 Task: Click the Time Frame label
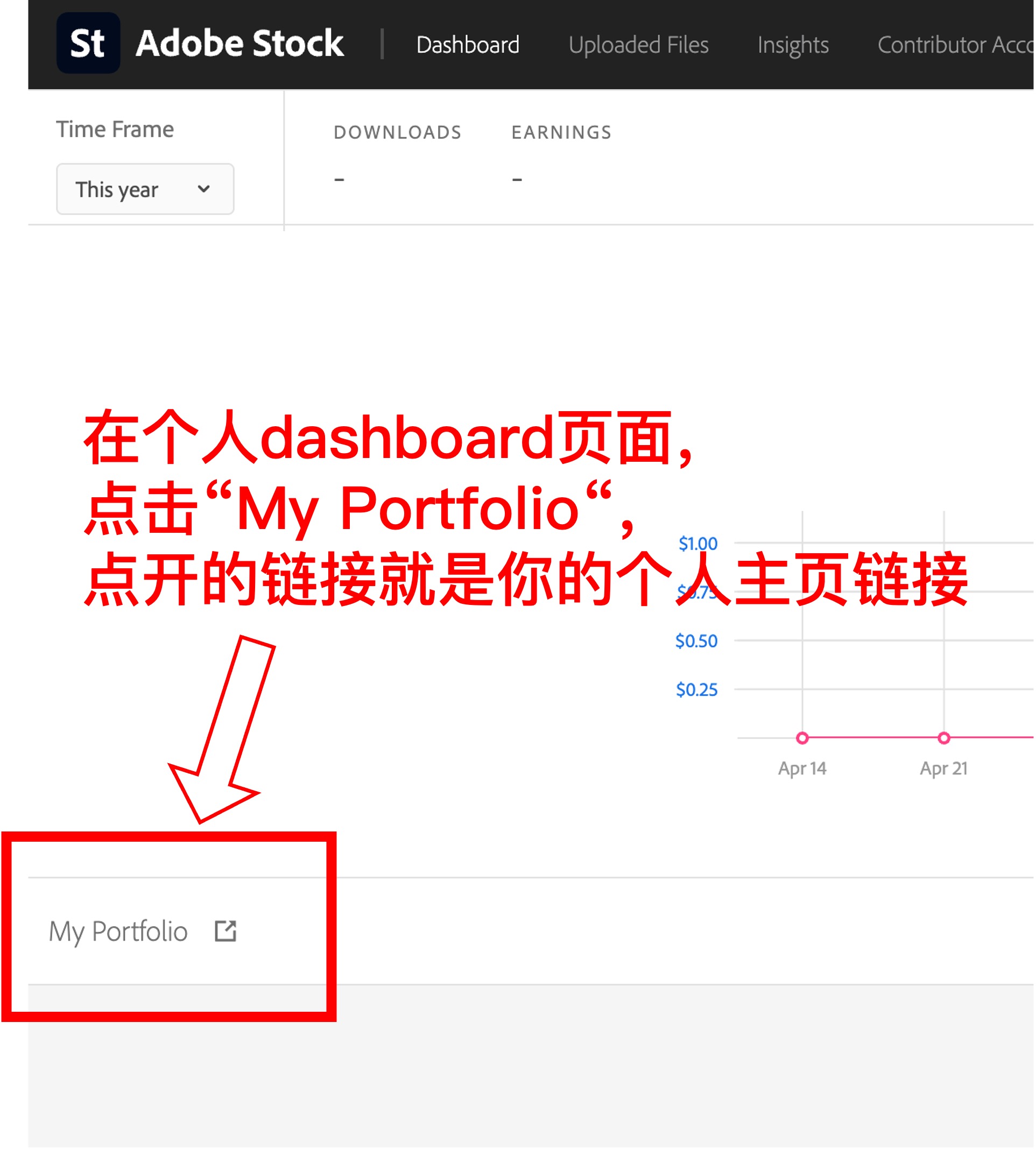click(x=115, y=129)
